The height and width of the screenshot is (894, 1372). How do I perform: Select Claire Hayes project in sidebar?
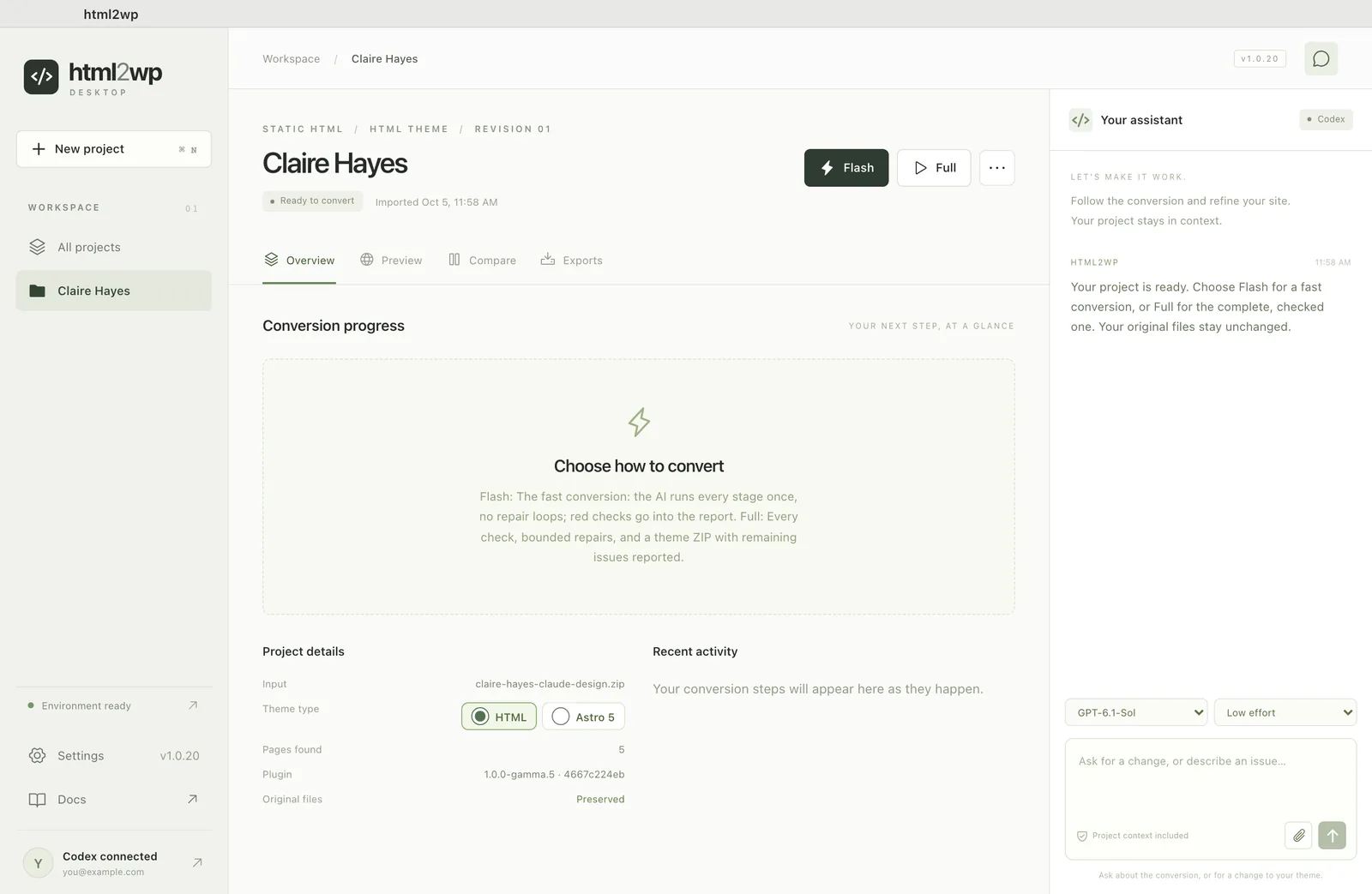click(113, 291)
